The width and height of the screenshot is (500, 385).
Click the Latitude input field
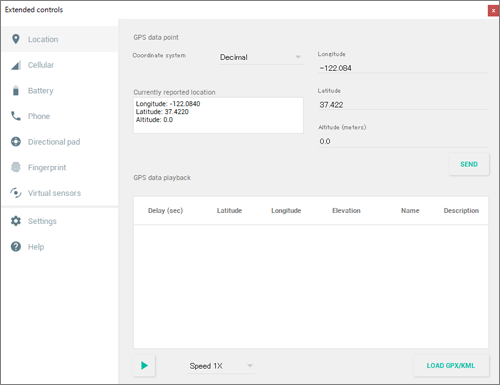click(x=403, y=105)
